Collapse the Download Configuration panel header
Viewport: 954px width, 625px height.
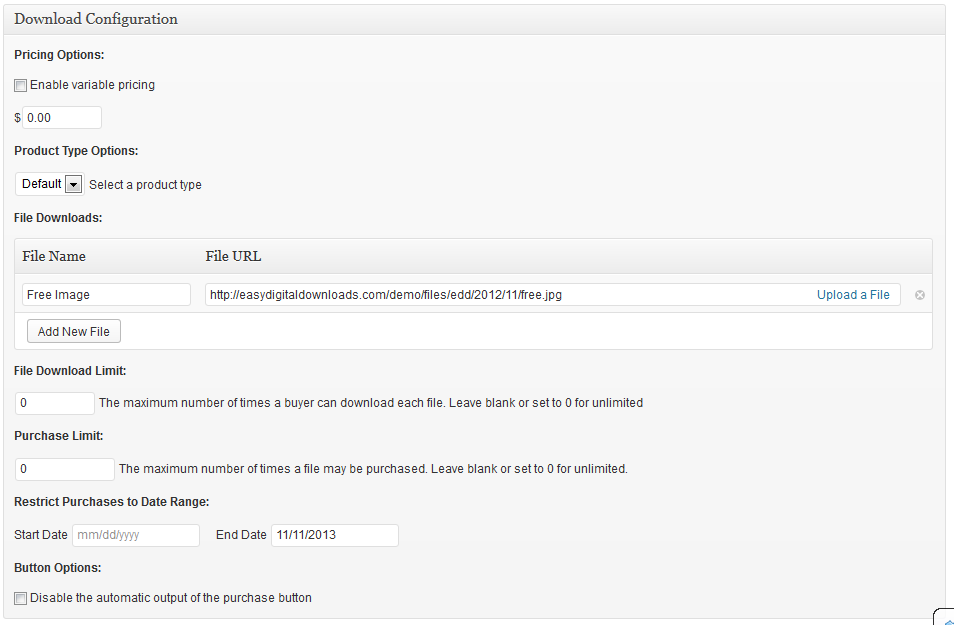tap(473, 19)
